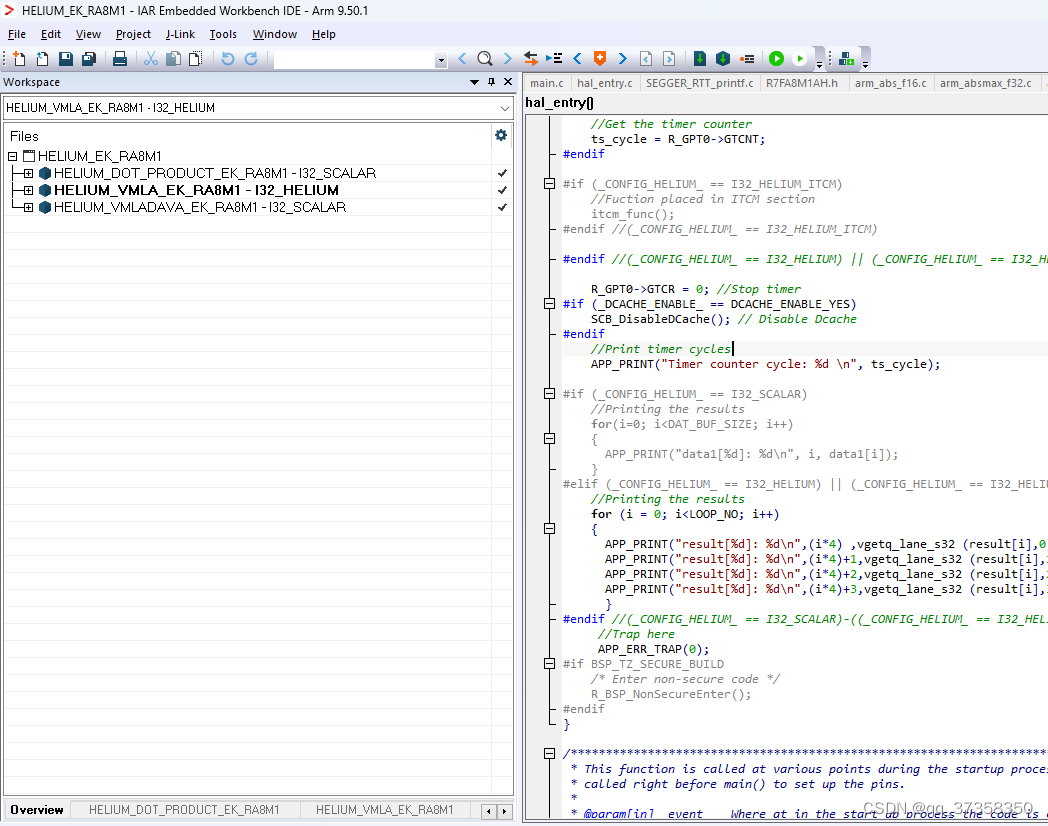The image size is (1048, 826).
Task: Cut selection with the scissors icon
Action: [x=151, y=59]
